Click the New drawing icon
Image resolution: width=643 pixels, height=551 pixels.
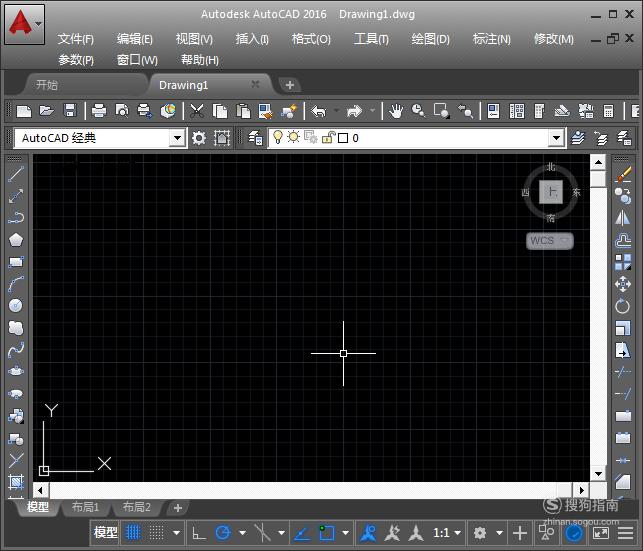coord(23,111)
